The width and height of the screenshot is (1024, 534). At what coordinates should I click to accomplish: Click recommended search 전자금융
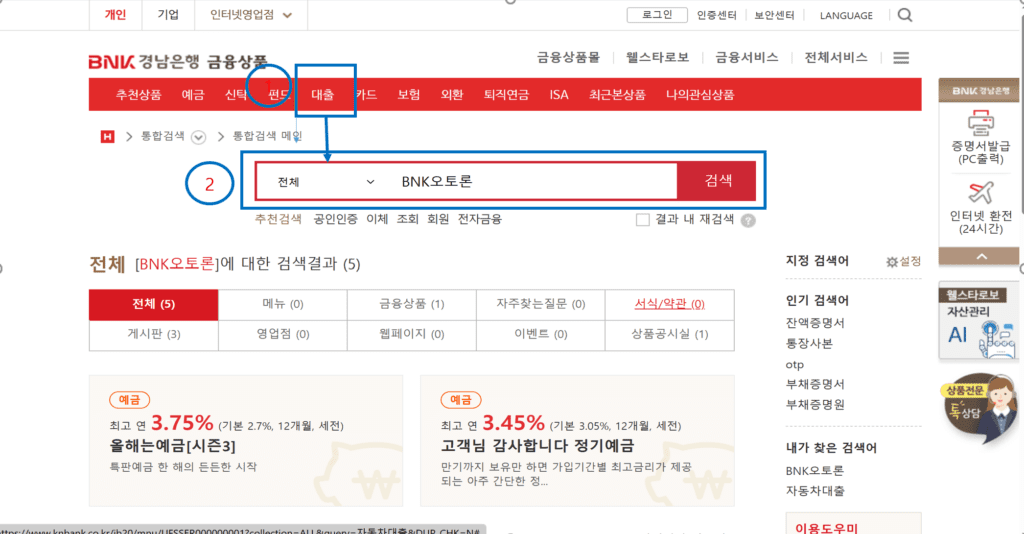[x=479, y=219]
